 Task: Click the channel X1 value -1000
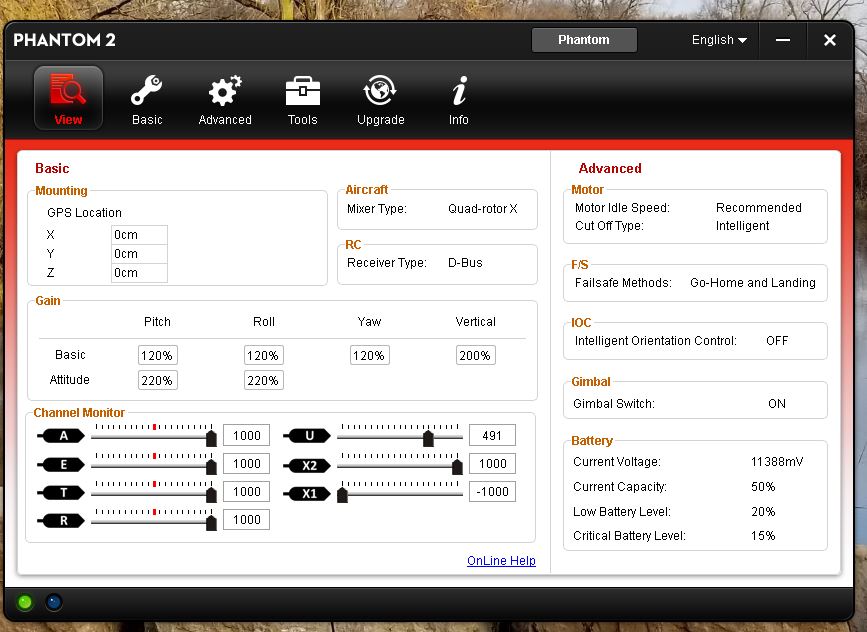492,492
